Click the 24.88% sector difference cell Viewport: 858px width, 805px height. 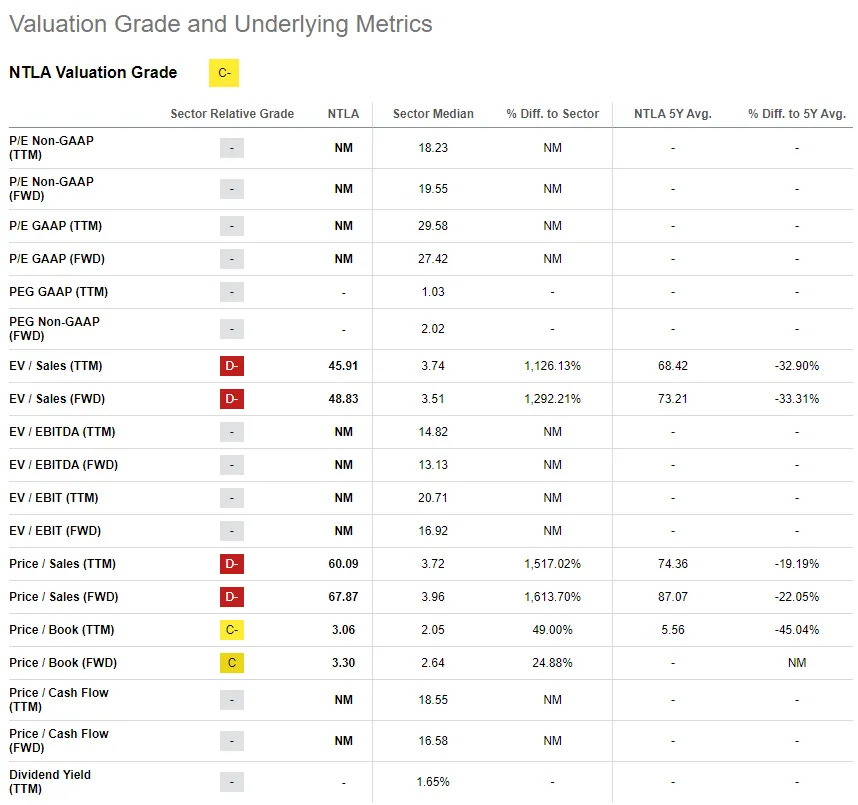[x=553, y=663]
